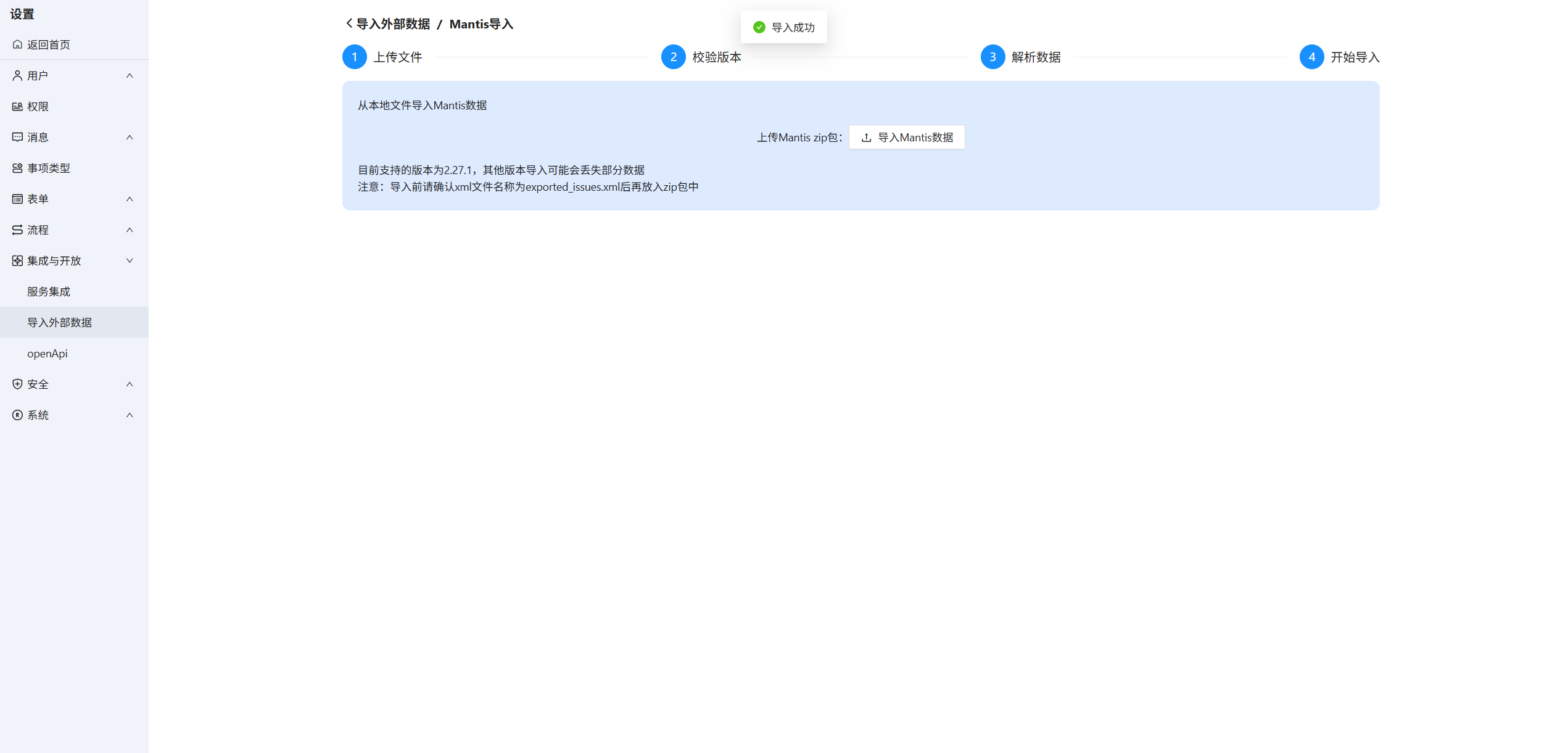Click the 导入成功 toast message
The height and width of the screenshot is (753, 1568).
[x=784, y=27]
